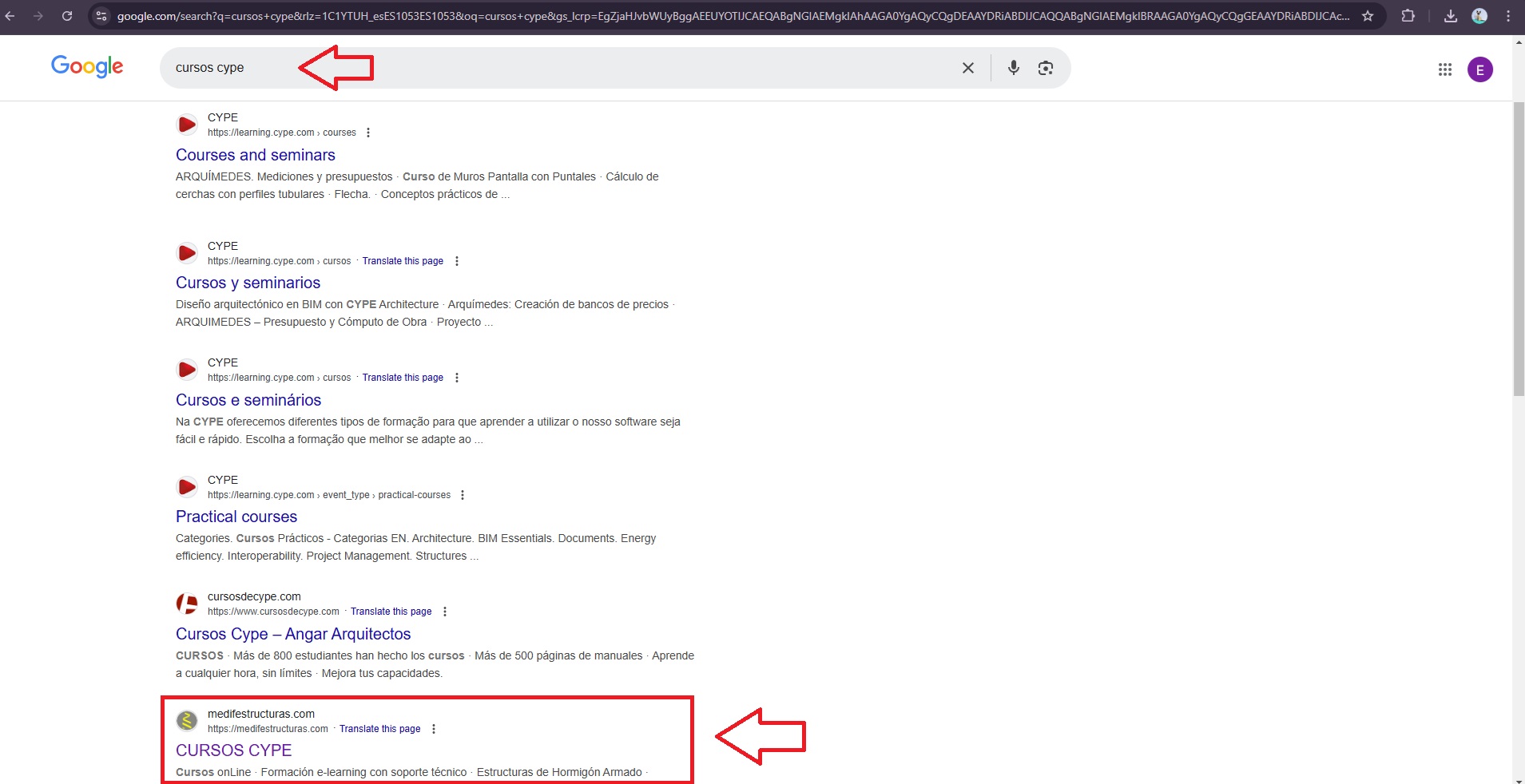This screenshot has height=784, width=1525.
Task: Open the Google apps grid
Action: (1444, 69)
